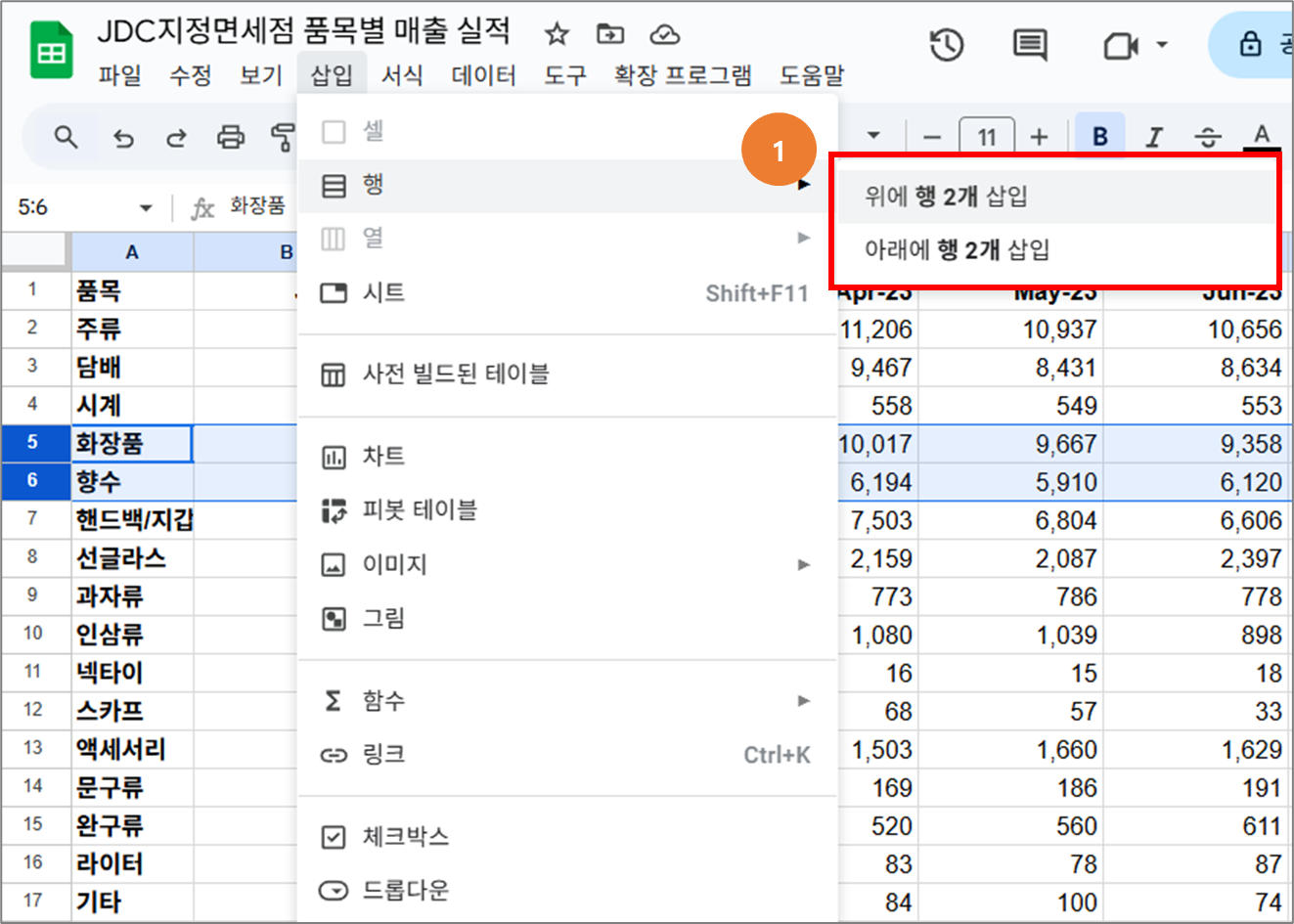Open the 수정 menu
This screenshot has width=1294, height=924.
click(x=191, y=75)
